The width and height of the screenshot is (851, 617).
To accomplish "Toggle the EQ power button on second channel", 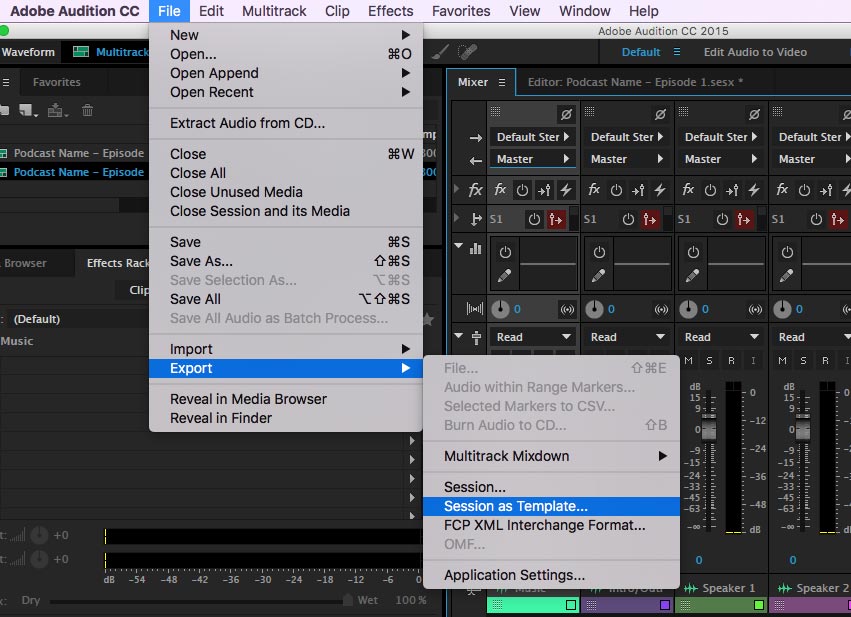I will pos(599,253).
